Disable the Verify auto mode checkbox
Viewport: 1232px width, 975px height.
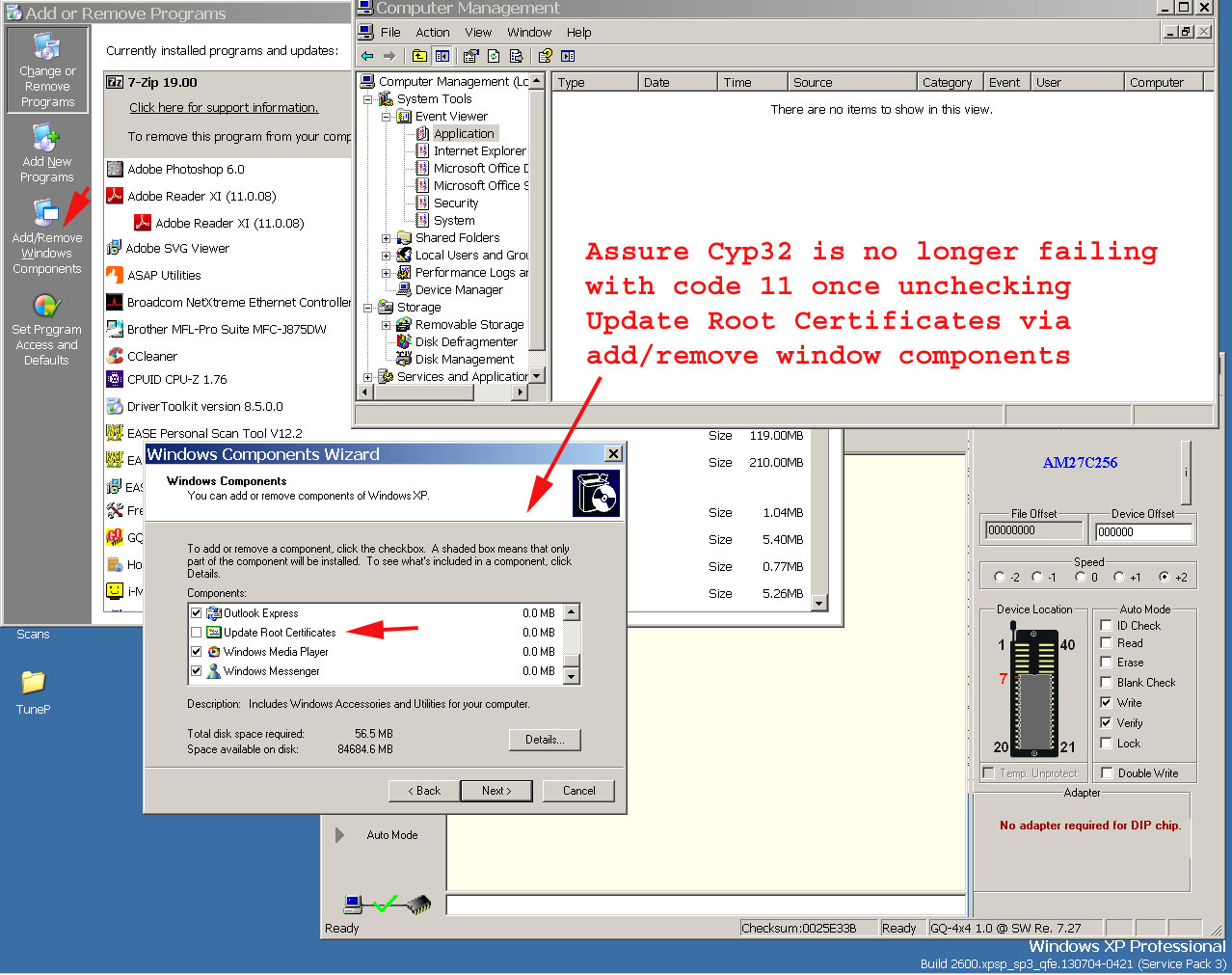pos(1107,722)
